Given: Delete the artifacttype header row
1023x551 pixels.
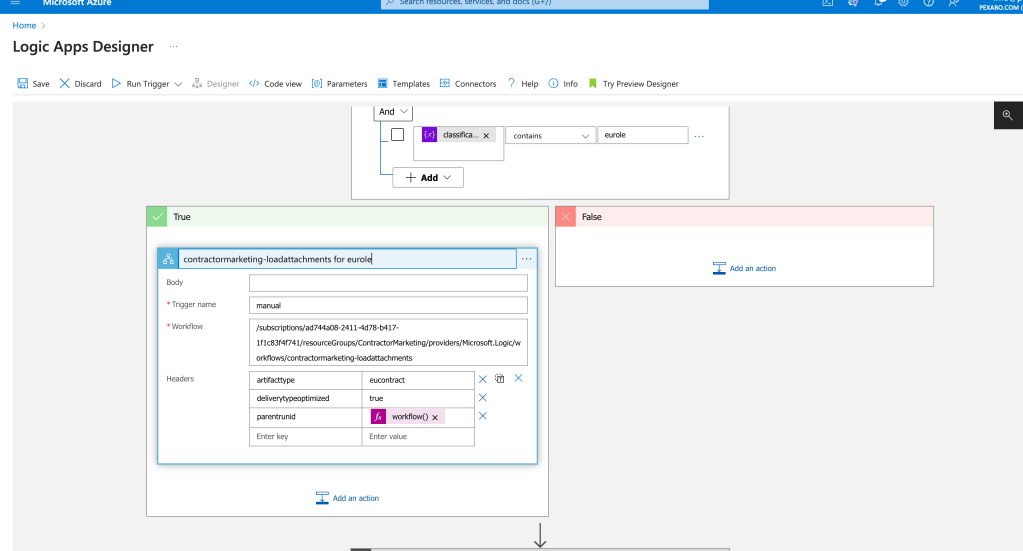Looking at the screenshot, I should 483,380.
